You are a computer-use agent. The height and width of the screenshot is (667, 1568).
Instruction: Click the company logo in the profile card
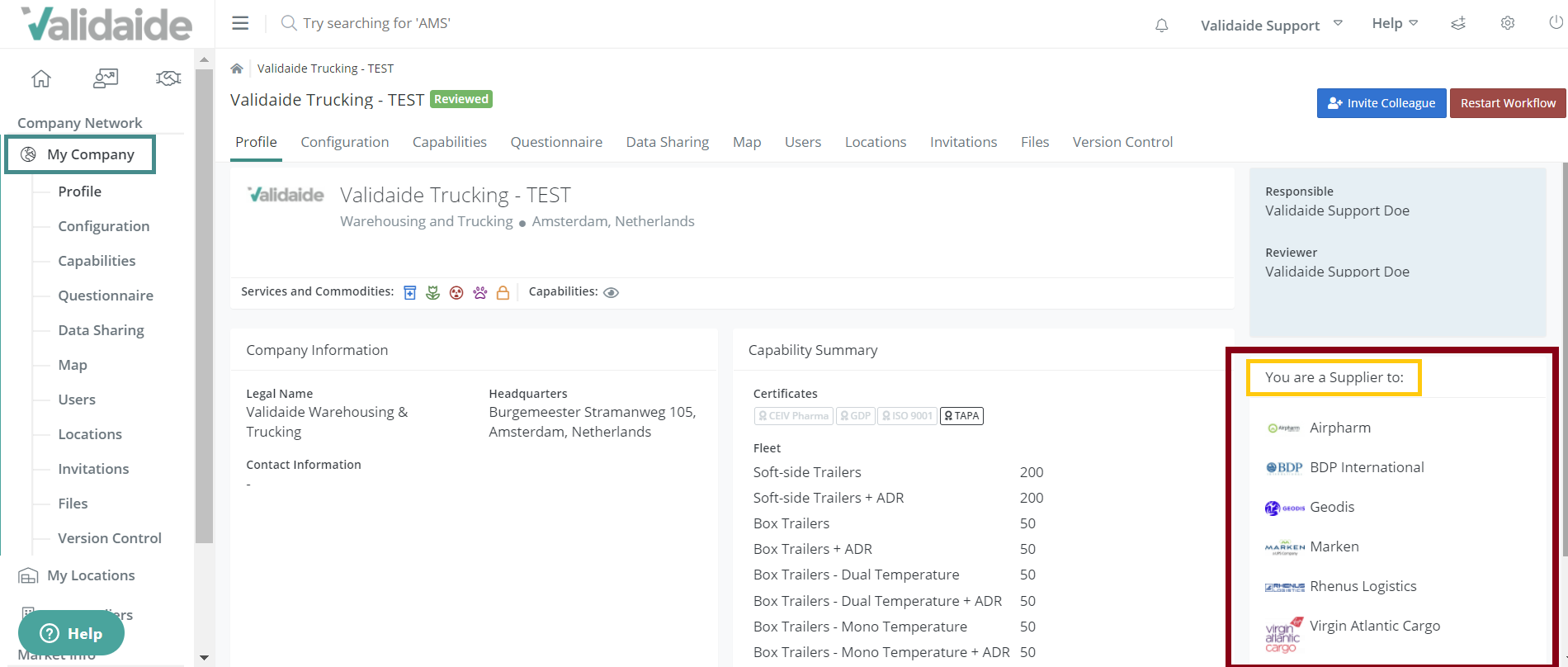click(286, 195)
